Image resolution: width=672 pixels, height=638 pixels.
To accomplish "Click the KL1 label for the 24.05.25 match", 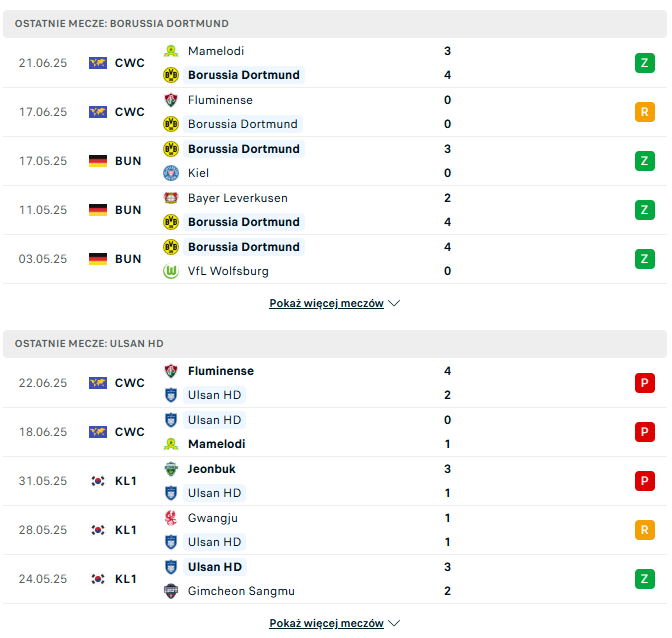I will (126, 579).
